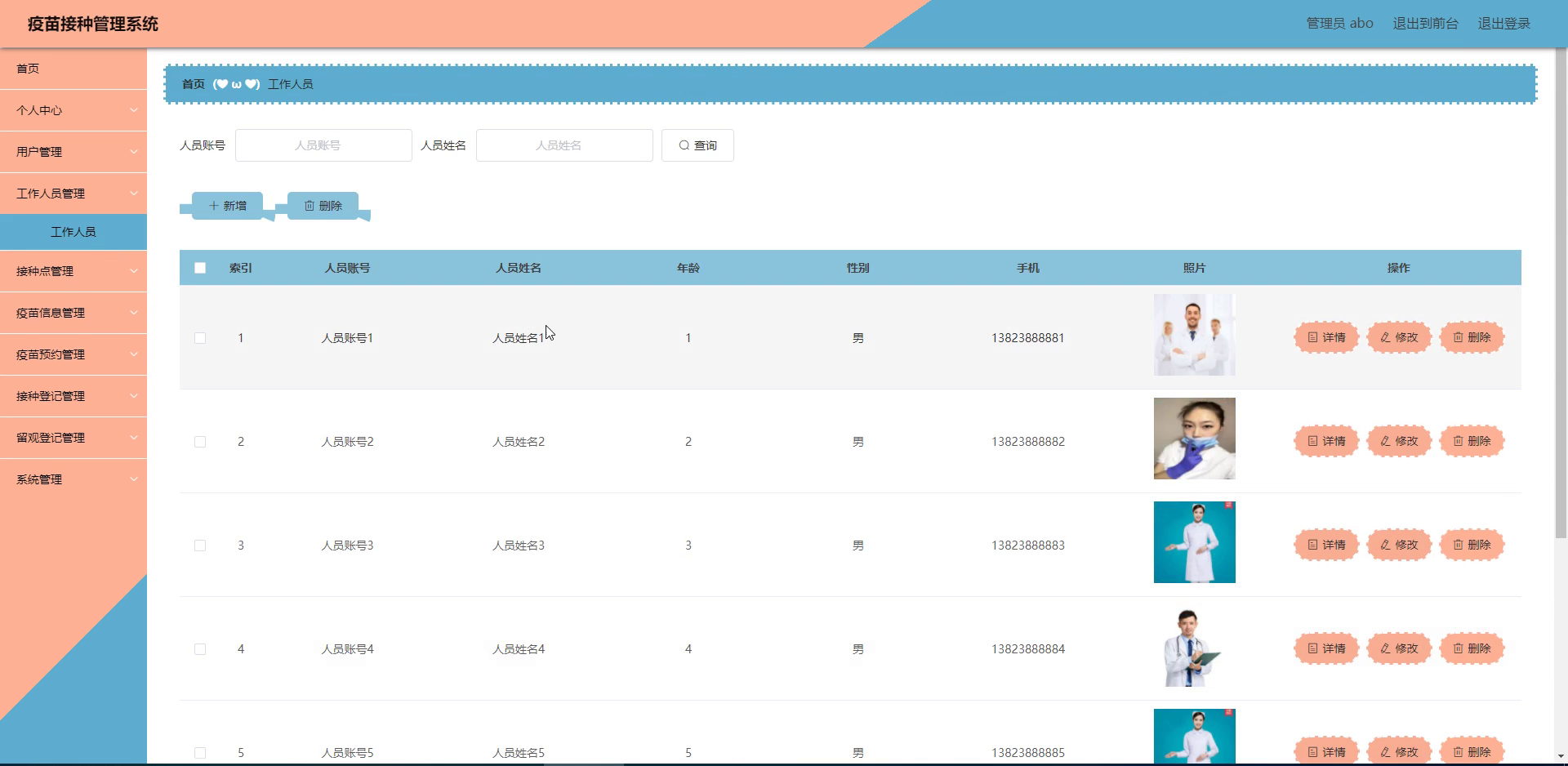This screenshot has height=766, width=1568.
Task: Click 删除 in row 人员账号4
Action: 1472,648
